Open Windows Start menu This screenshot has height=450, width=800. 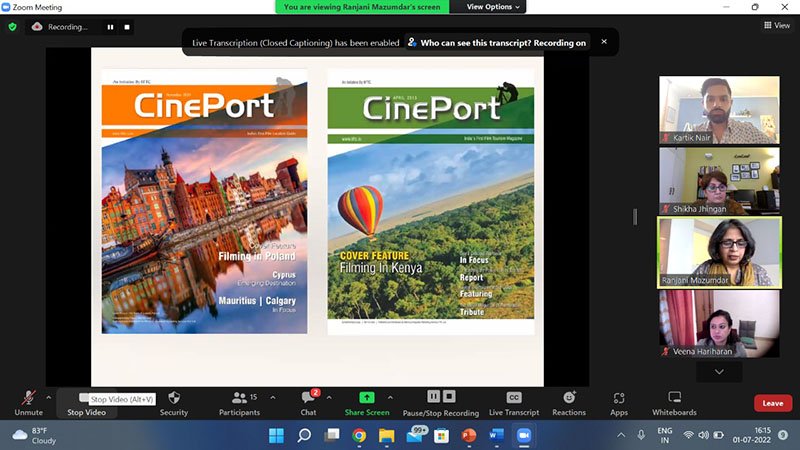click(x=276, y=435)
